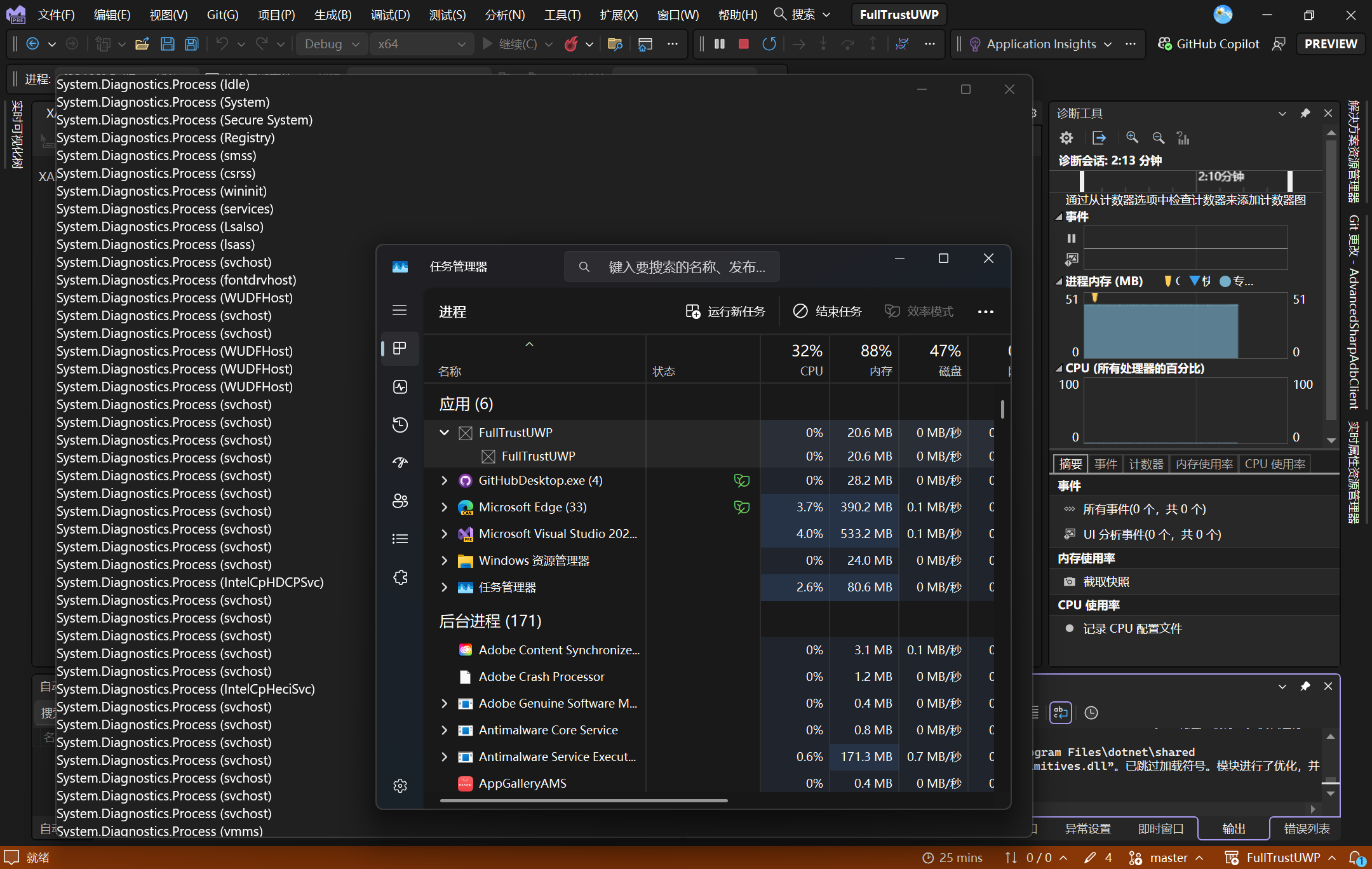Expand Microsoft Edge (33) process group
The image size is (1372, 869).
click(445, 507)
